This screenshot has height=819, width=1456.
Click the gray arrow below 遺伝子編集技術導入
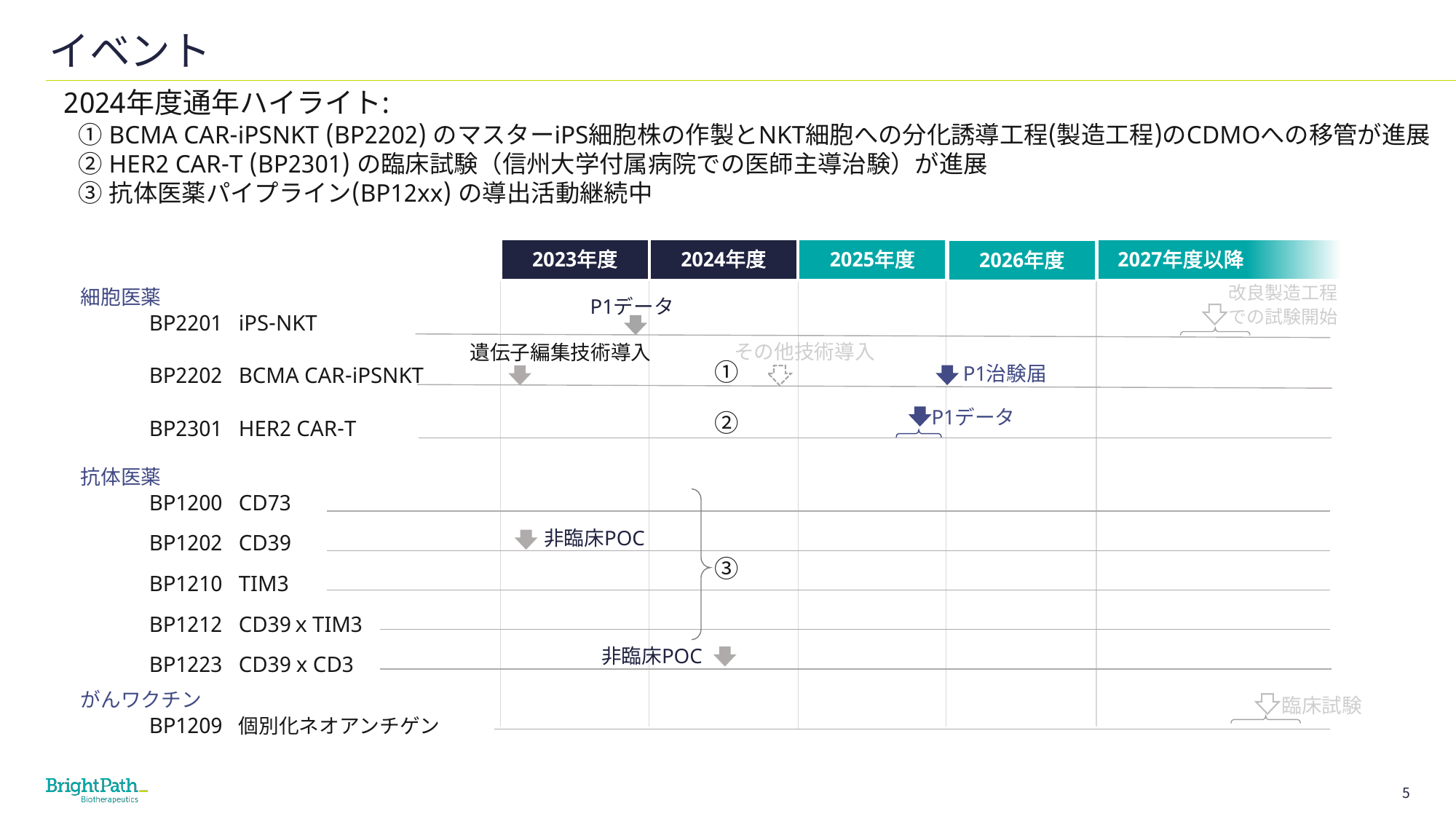519,375
